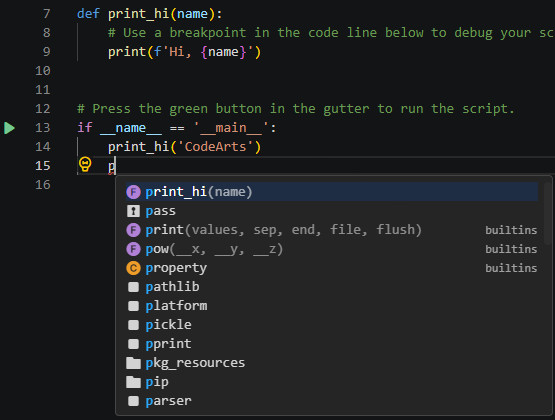Click the green run arrow in the gutter
The image size is (555, 420).
[x=10, y=128]
